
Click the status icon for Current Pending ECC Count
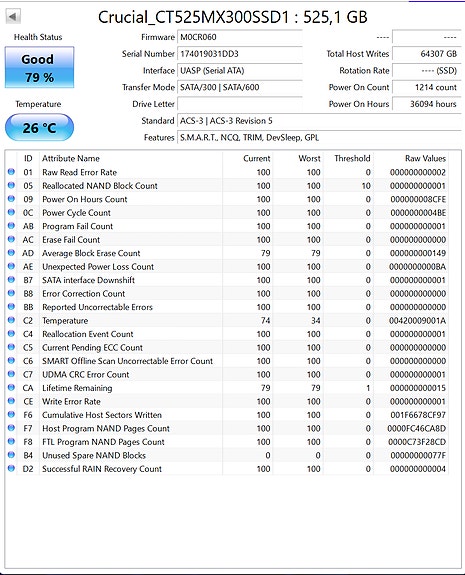[11, 347]
